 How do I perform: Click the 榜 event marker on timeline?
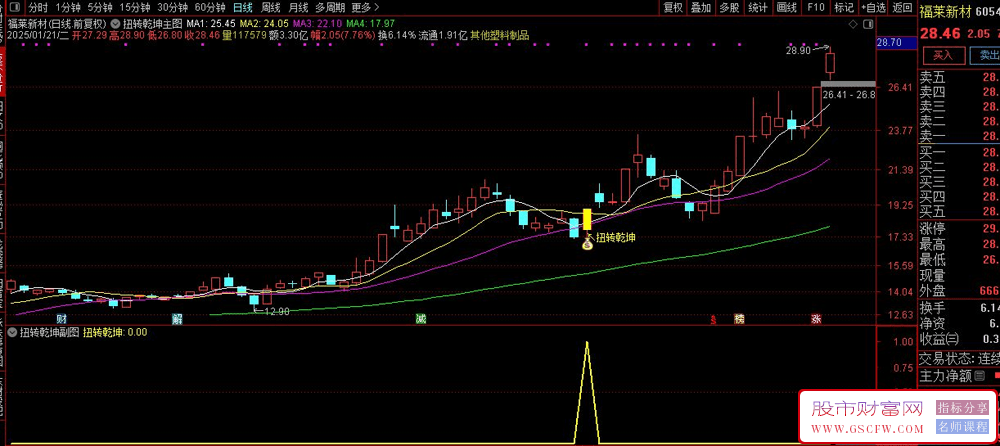point(739,318)
